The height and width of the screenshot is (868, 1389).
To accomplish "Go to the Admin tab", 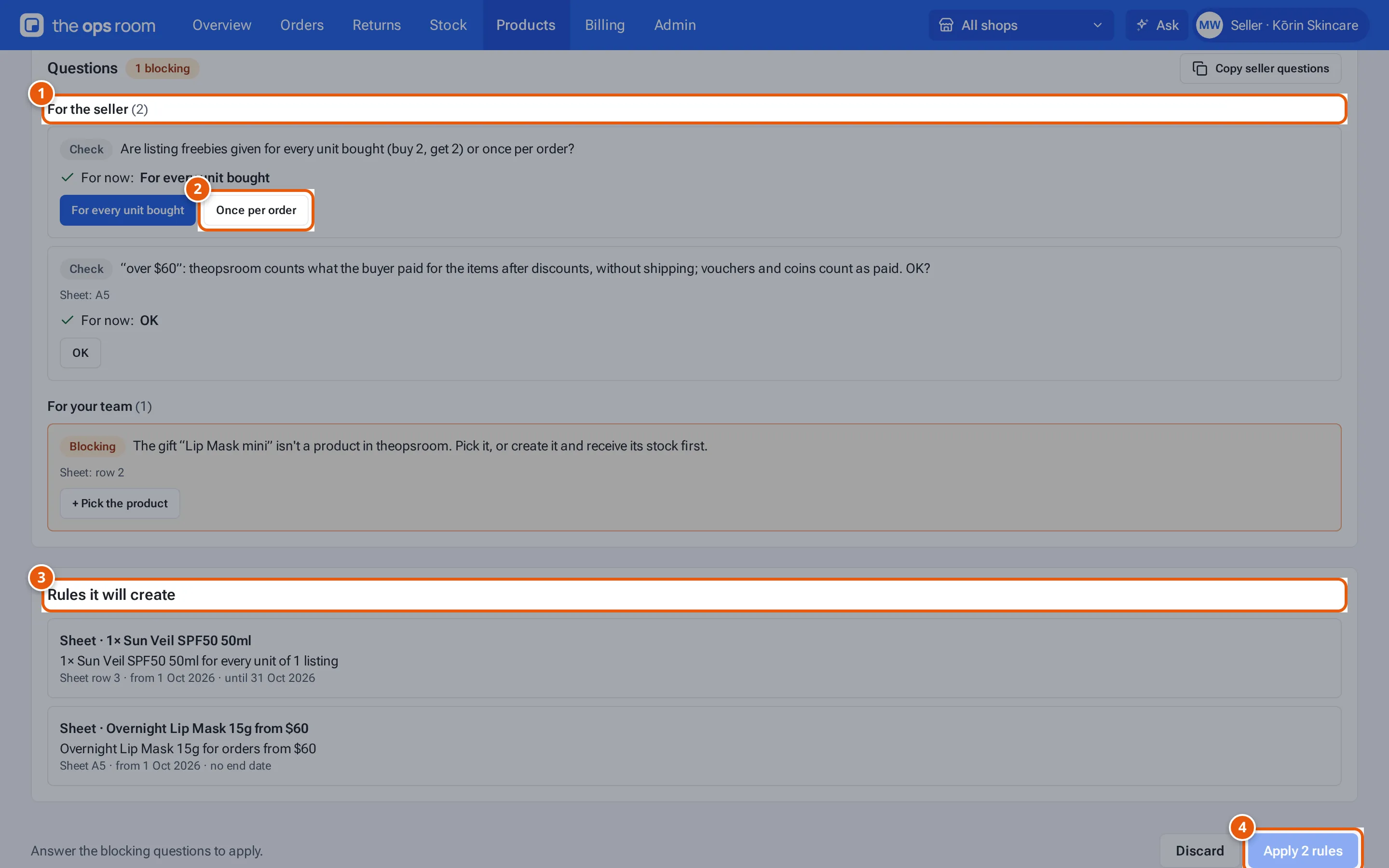I will [x=675, y=25].
